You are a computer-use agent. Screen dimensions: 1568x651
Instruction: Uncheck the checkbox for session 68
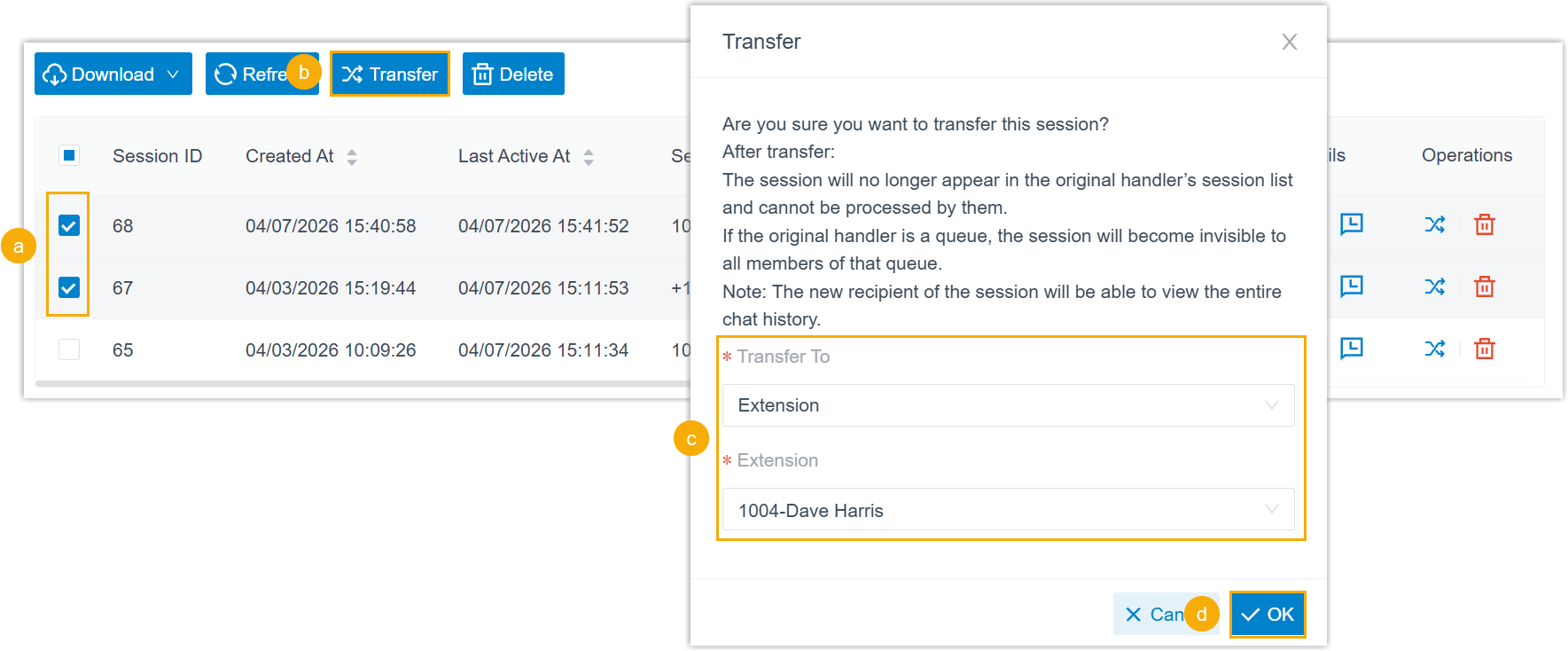(x=69, y=225)
